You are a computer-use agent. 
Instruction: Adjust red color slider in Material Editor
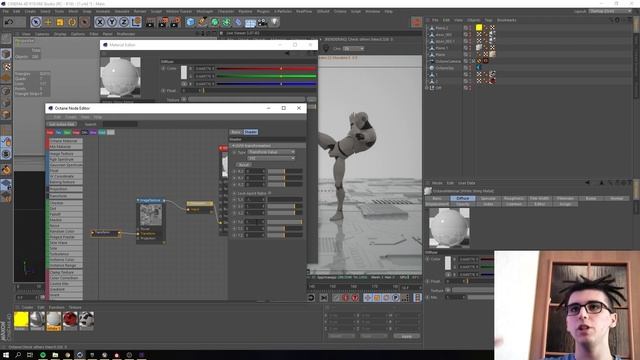click(x=266, y=69)
